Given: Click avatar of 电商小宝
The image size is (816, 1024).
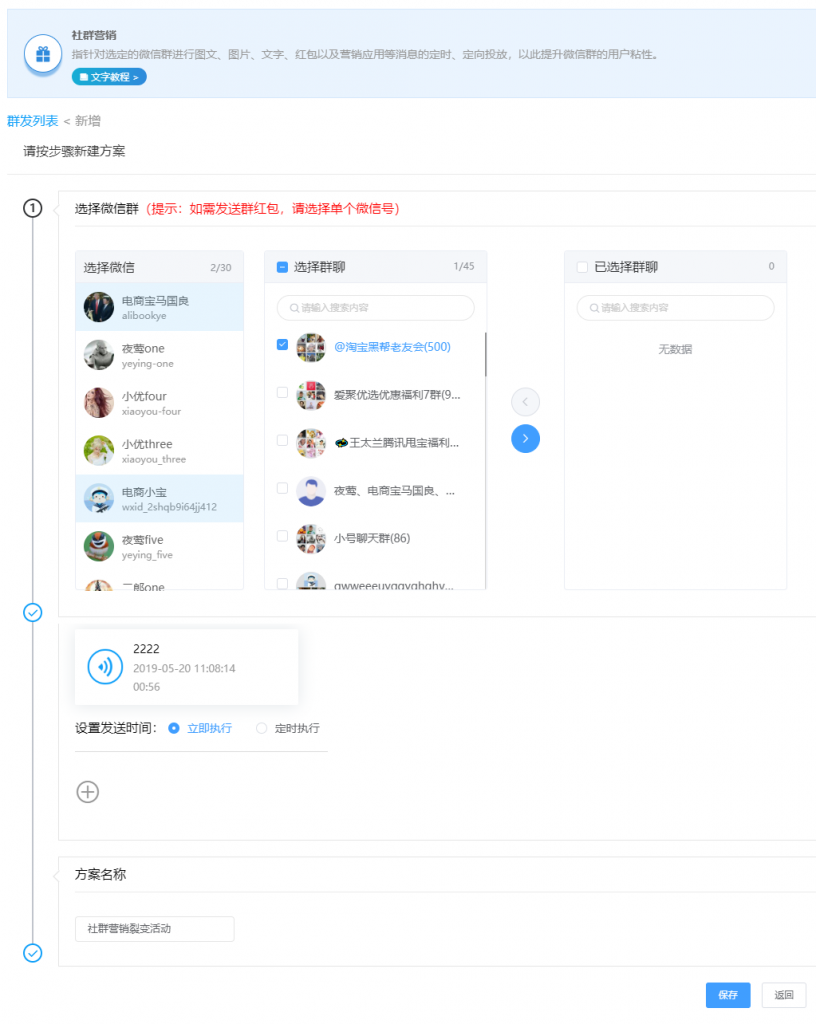Looking at the screenshot, I should tap(99, 498).
